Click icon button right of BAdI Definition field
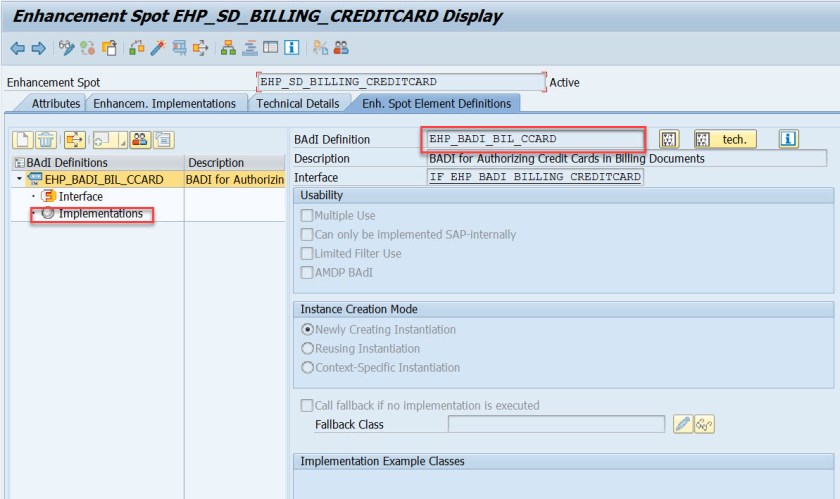The width and height of the screenshot is (840, 499). coord(669,139)
